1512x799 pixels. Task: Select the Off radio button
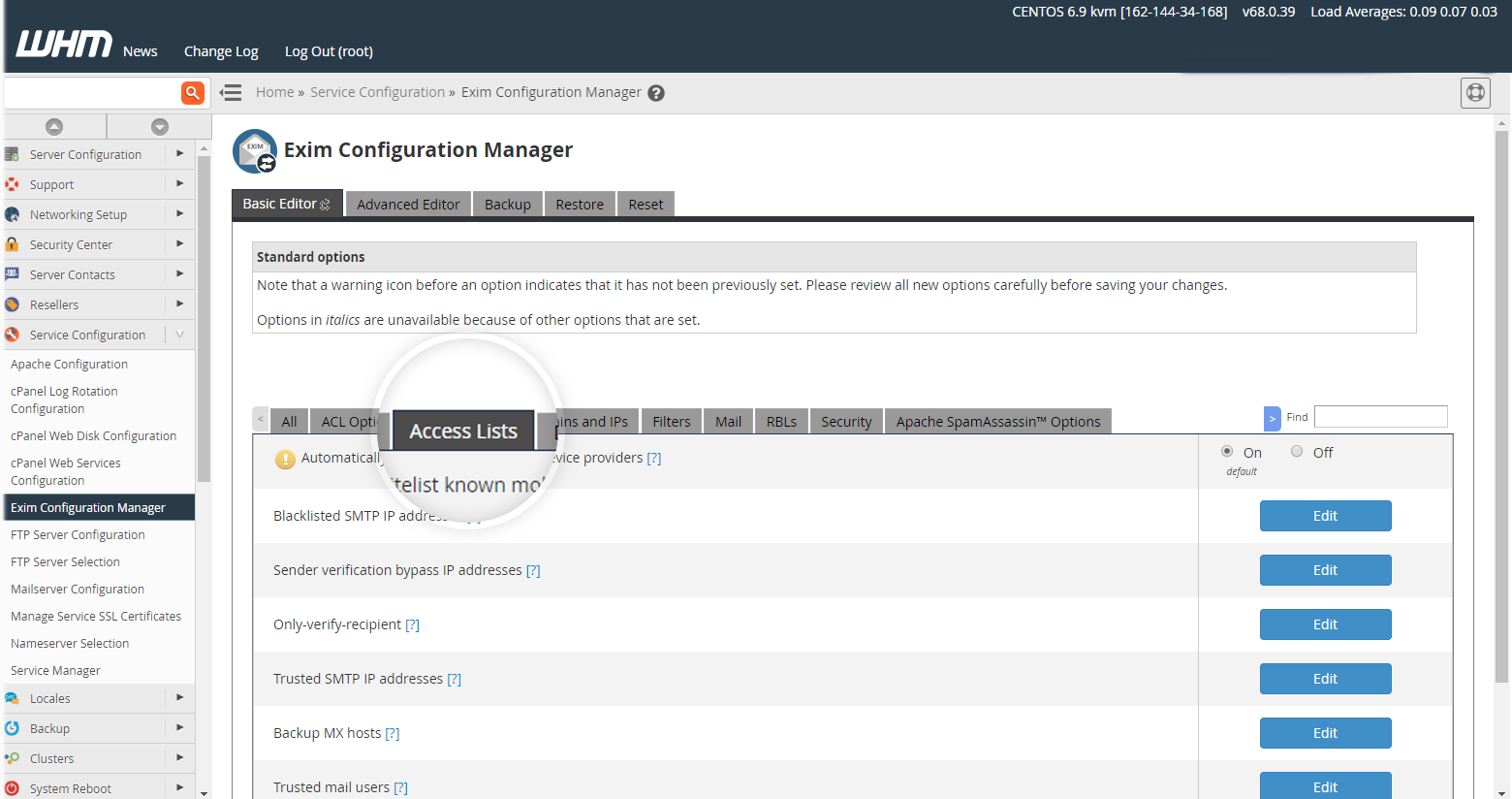[x=1297, y=452]
